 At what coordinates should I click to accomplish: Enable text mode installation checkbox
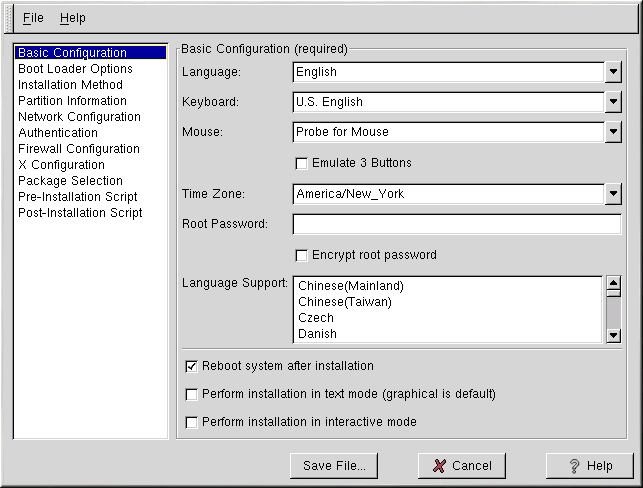pyautogui.click(x=192, y=394)
